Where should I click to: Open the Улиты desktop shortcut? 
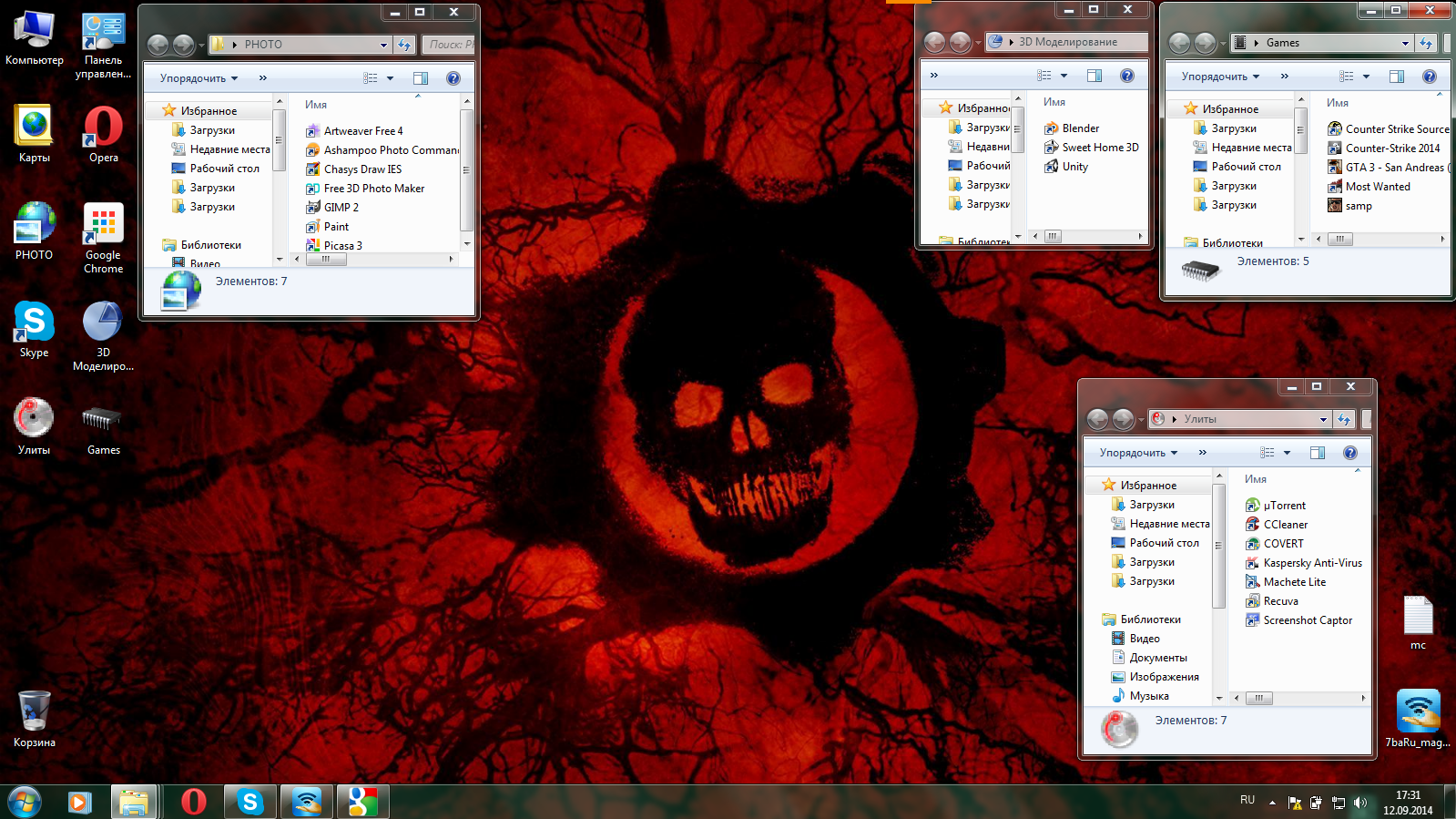click(34, 426)
